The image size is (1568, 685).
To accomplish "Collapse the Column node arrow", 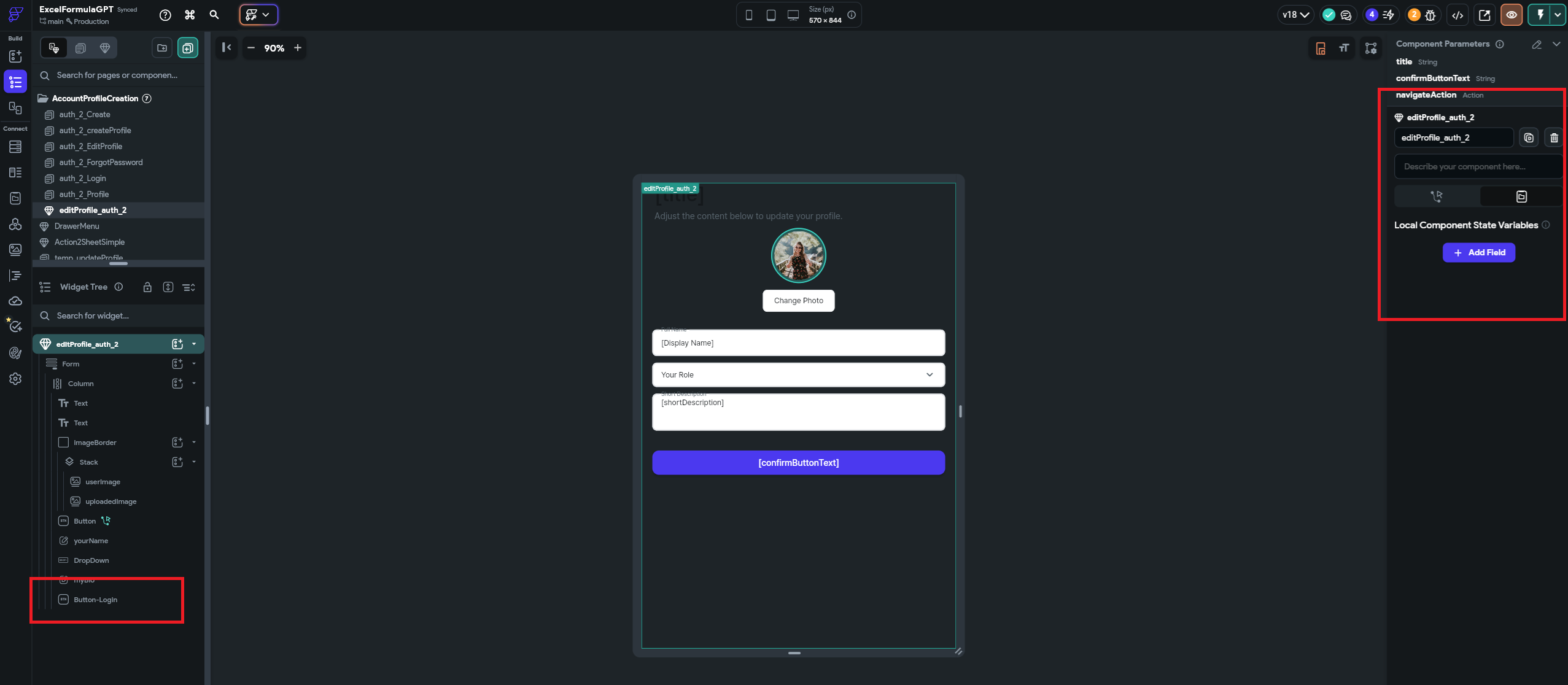I will 194,383.
